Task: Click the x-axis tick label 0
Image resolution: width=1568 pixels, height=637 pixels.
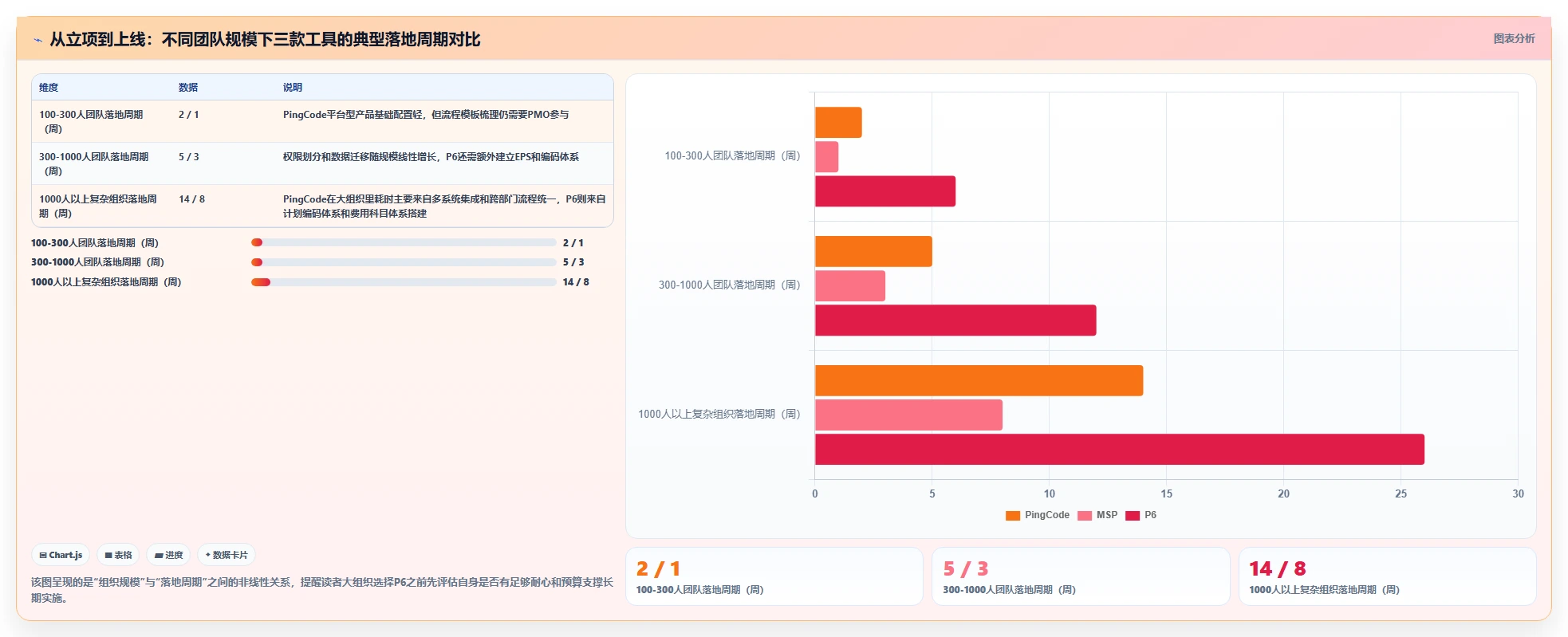Action: [815, 494]
